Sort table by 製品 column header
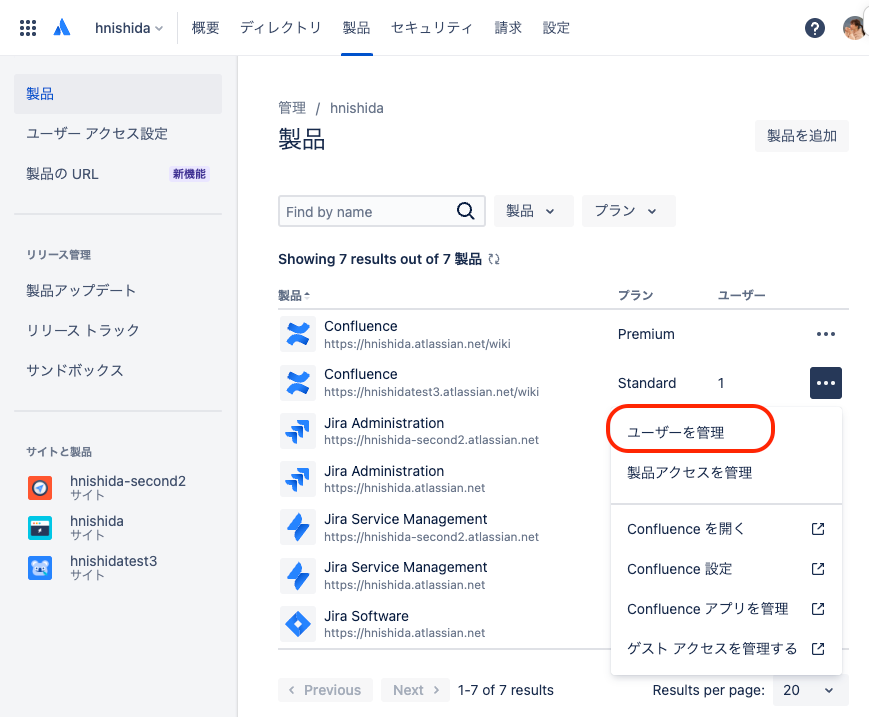869x717 pixels. pyautogui.click(x=294, y=295)
